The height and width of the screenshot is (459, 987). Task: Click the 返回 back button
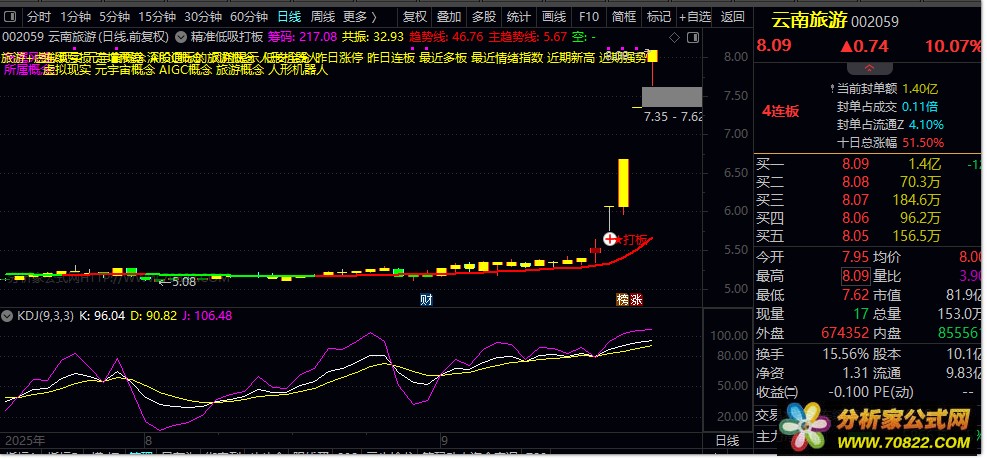733,16
